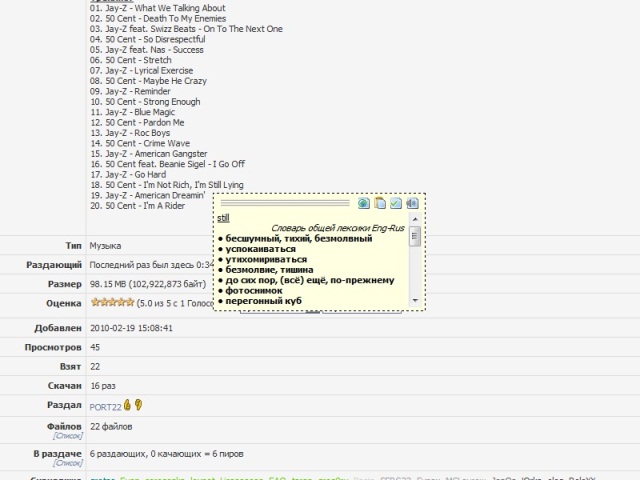
Task: Click the "Раздающий" row label
Action: click(x=54, y=265)
